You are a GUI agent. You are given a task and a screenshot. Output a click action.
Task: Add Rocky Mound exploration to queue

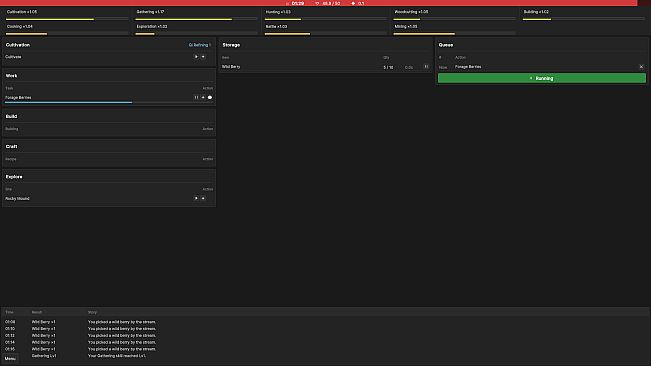(203, 198)
